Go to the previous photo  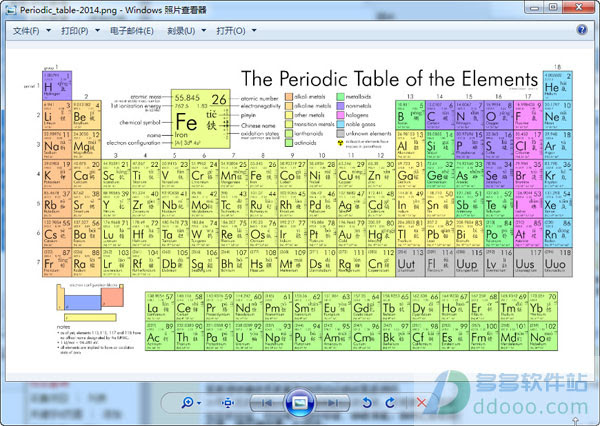point(266,403)
